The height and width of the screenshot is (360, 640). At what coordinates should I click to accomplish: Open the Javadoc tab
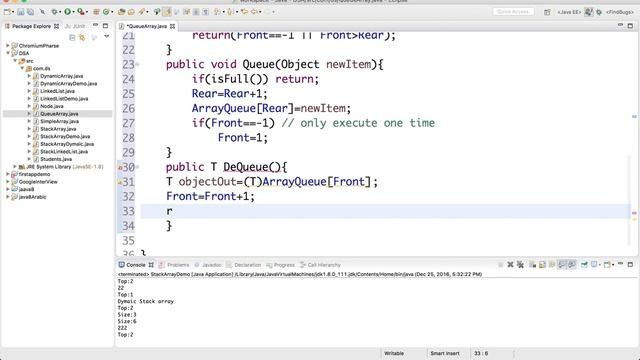pos(207,265)
